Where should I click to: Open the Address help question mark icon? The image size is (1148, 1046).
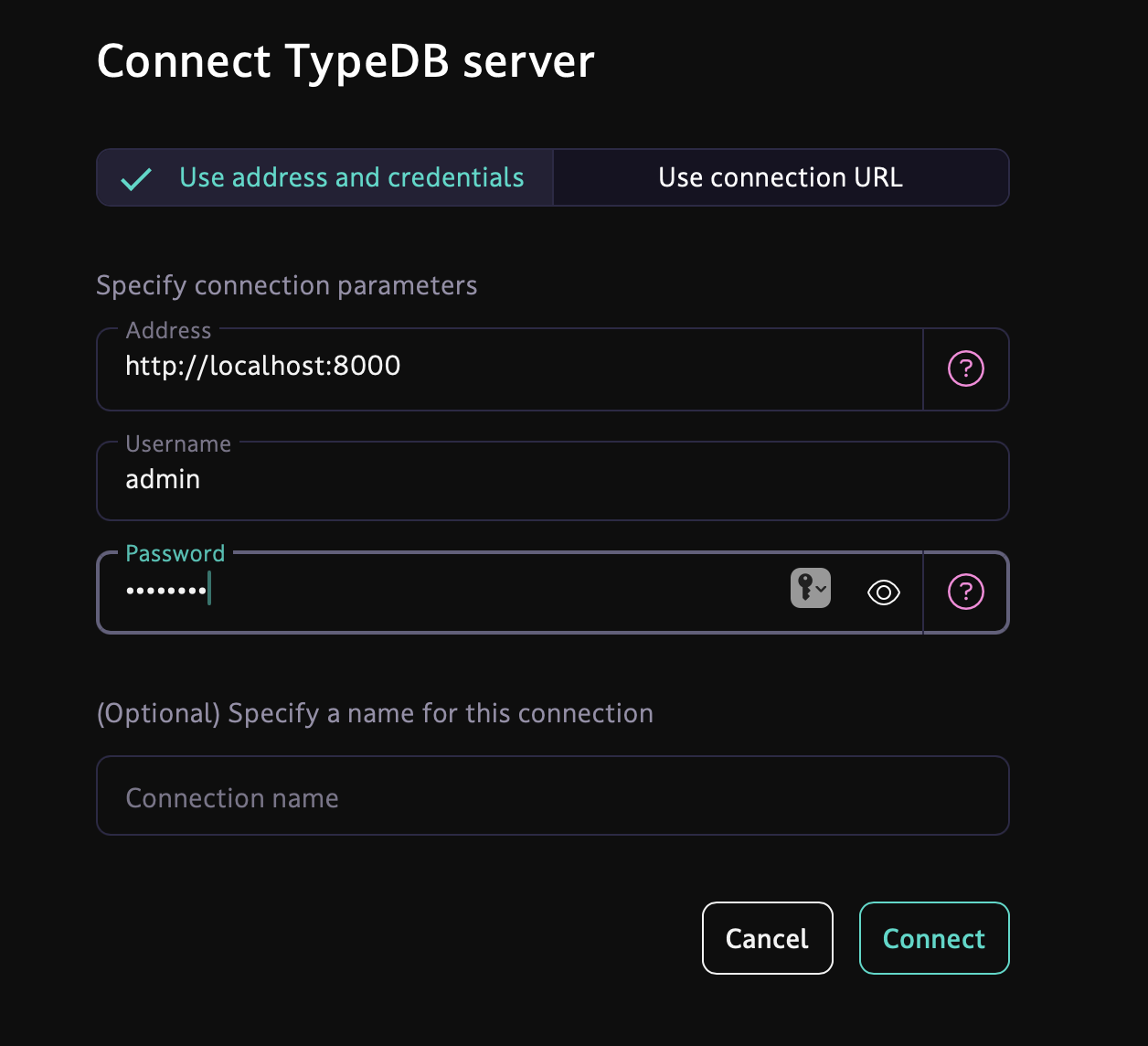tap(965, 369)
